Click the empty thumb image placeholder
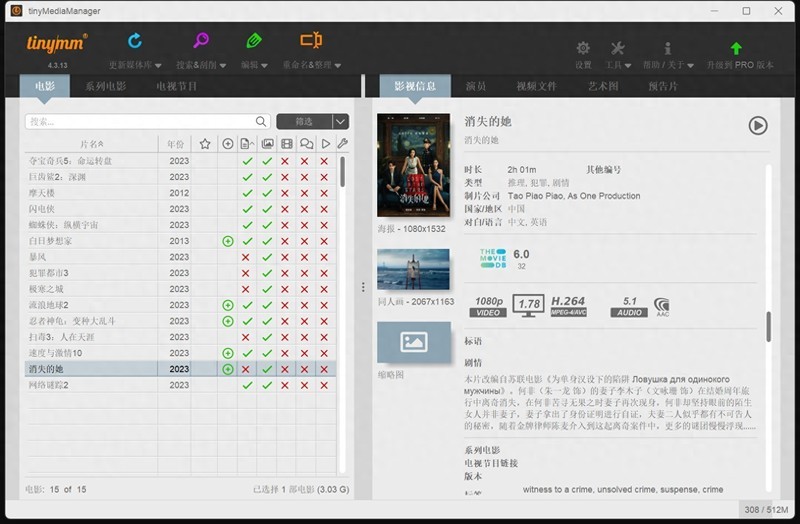The image size is (800, 524). click(x=414, y=342)
